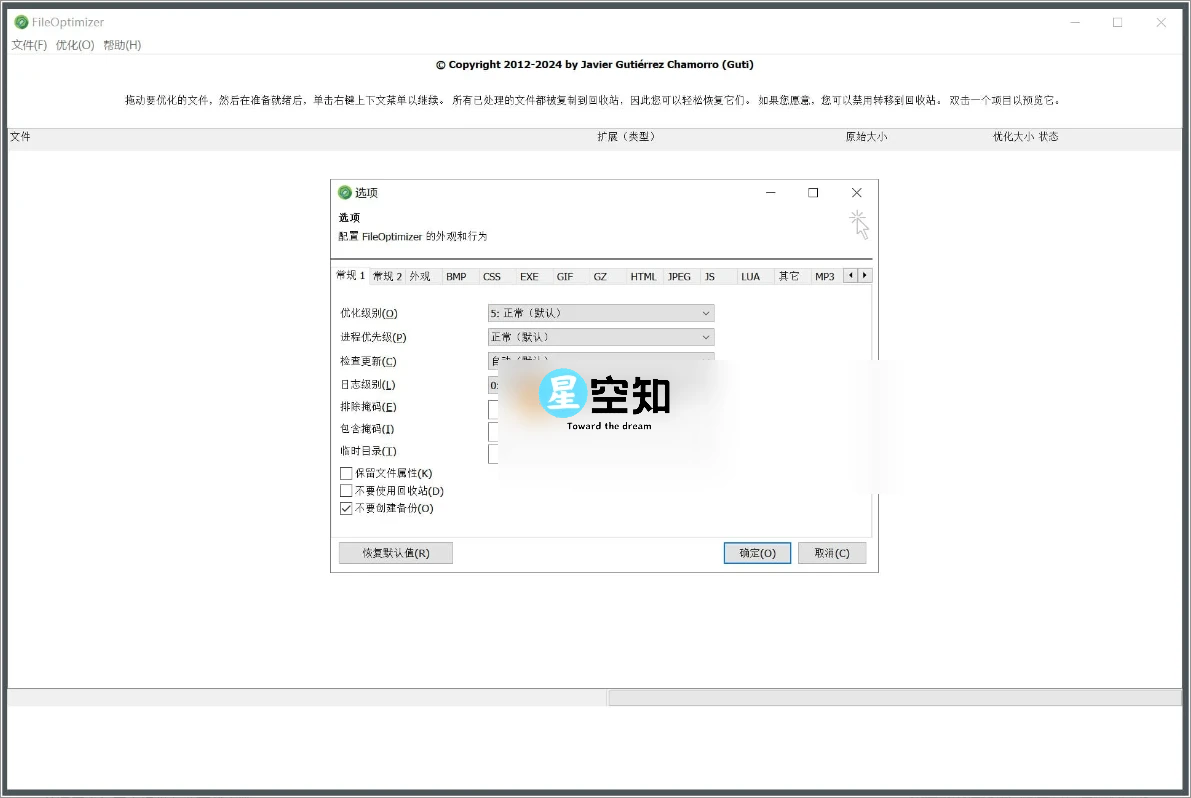The width and height of the screenshot is (1191, 798).
Task: Switch to the JPEG tab
Action: 679,276
